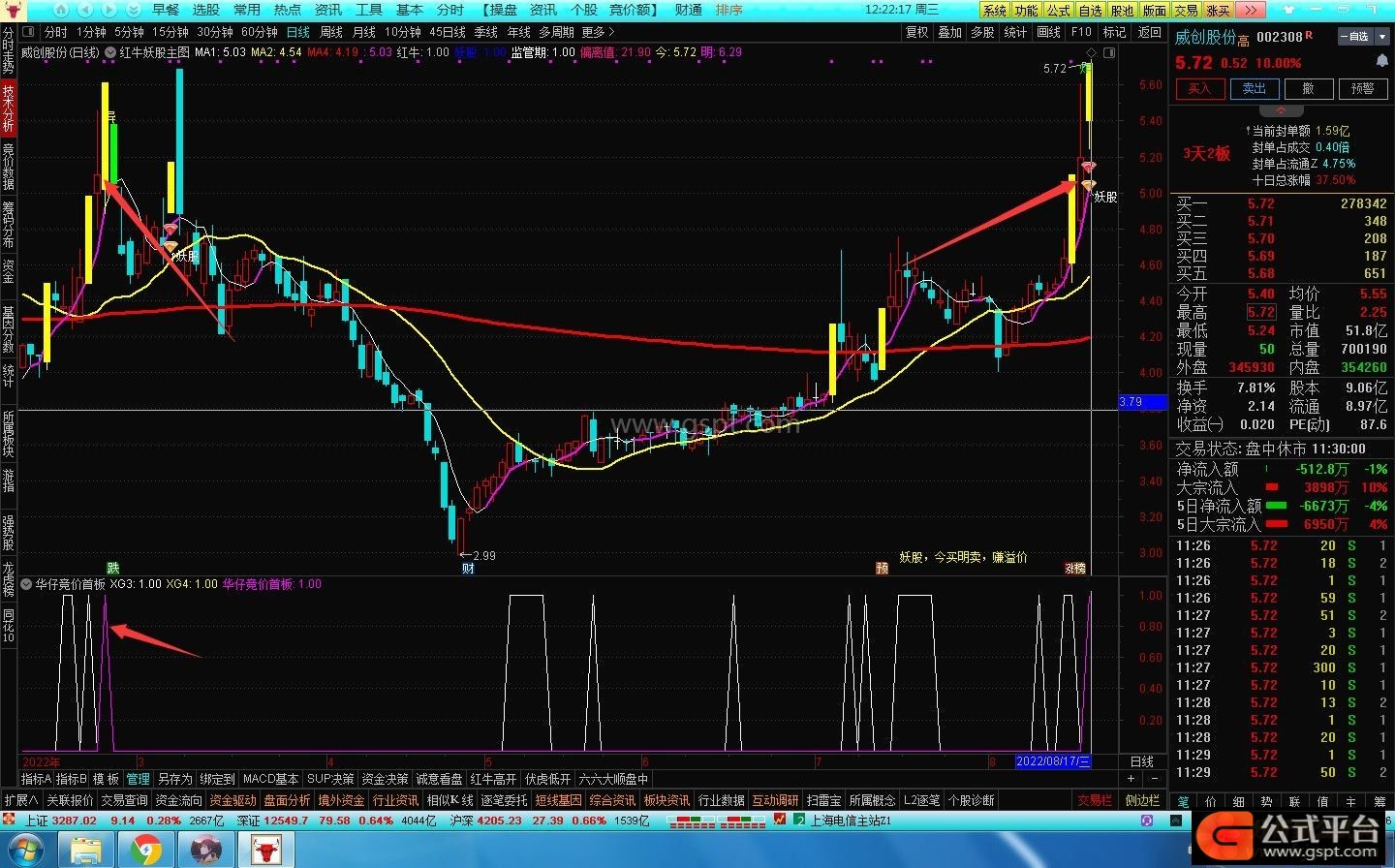
Task: Click the red >> expand button
Action: coord(1251,10)
